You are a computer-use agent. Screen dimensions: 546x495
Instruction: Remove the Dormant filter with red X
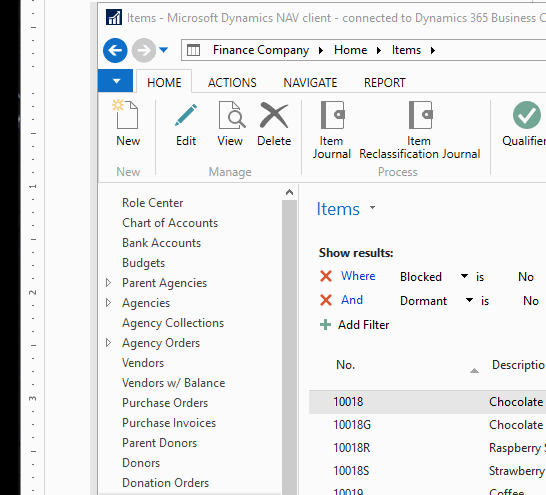click(x=326, y=300)
